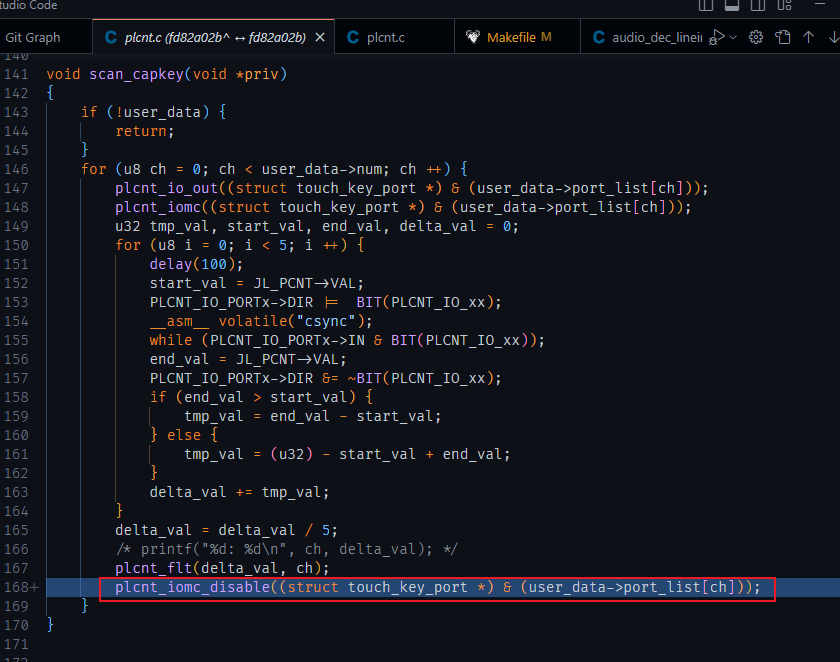The height and width of the screenshot is (662, 840).
Task: Click the commented printf line 166
Action: point(287,550)
